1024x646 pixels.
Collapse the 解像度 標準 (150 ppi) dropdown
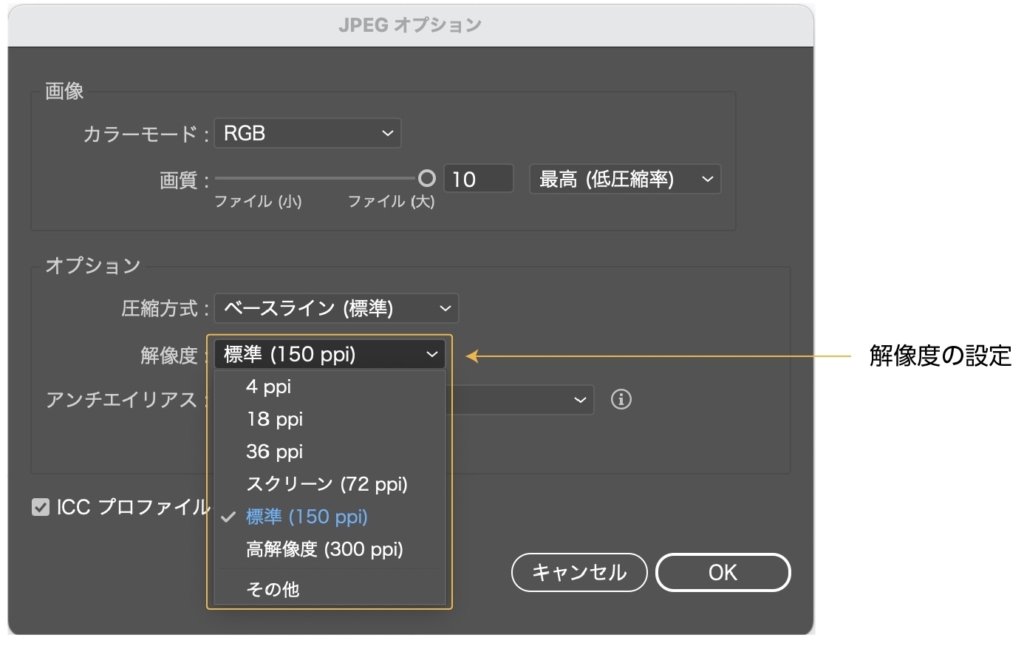coord(330,355)
